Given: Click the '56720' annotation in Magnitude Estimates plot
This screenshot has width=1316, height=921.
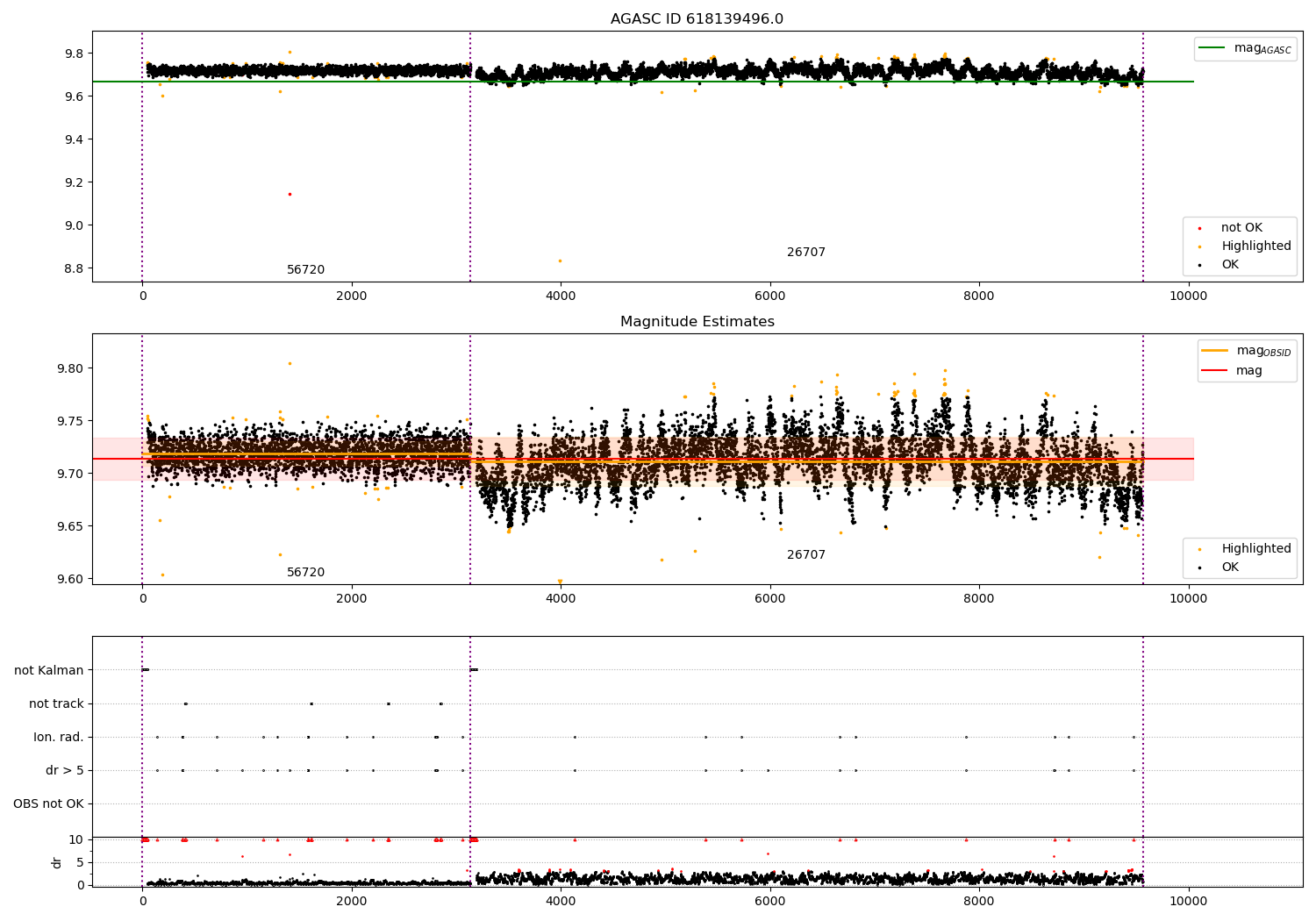Looking at the screenshot, I should [305, 573].
